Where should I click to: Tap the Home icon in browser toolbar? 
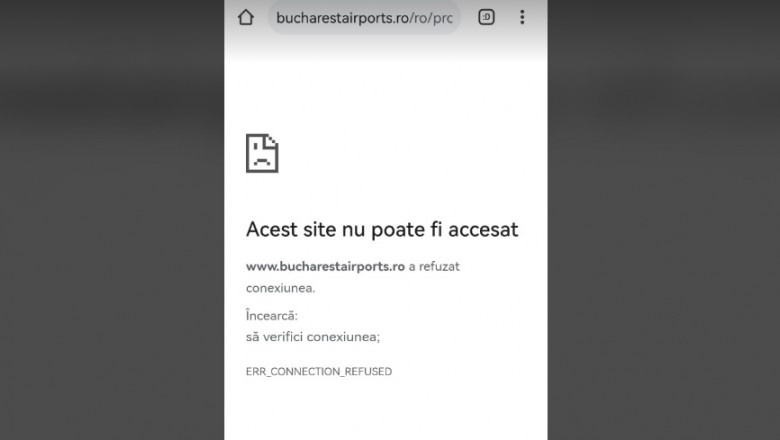(x=246, y=17)
